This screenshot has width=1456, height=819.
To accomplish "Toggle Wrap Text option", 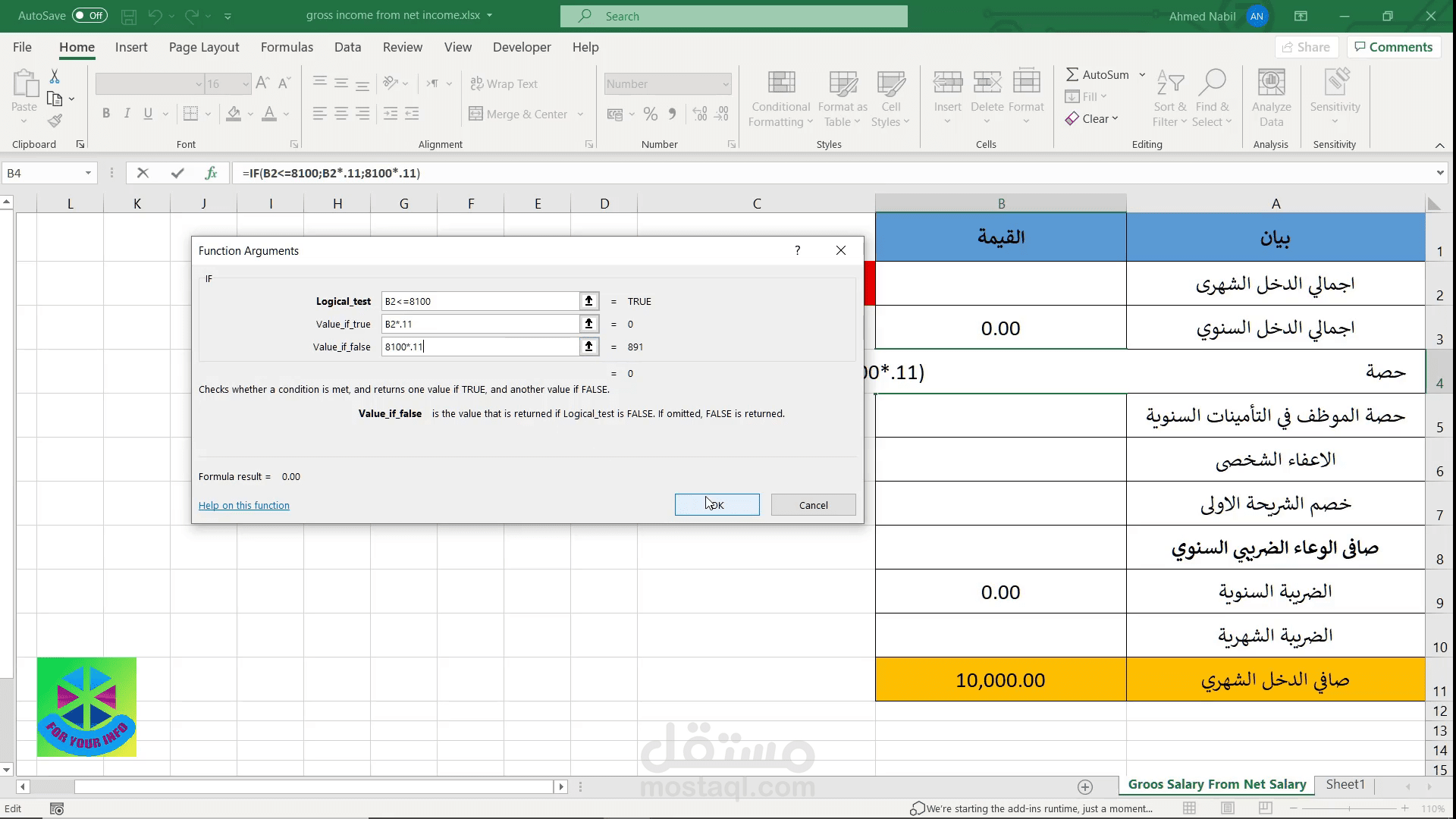I will pyautogui.click(x=504, y=83).
